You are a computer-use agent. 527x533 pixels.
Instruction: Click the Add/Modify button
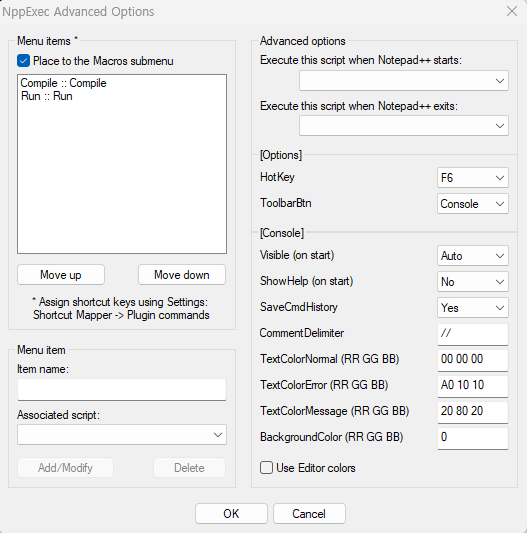click(65, 468)
